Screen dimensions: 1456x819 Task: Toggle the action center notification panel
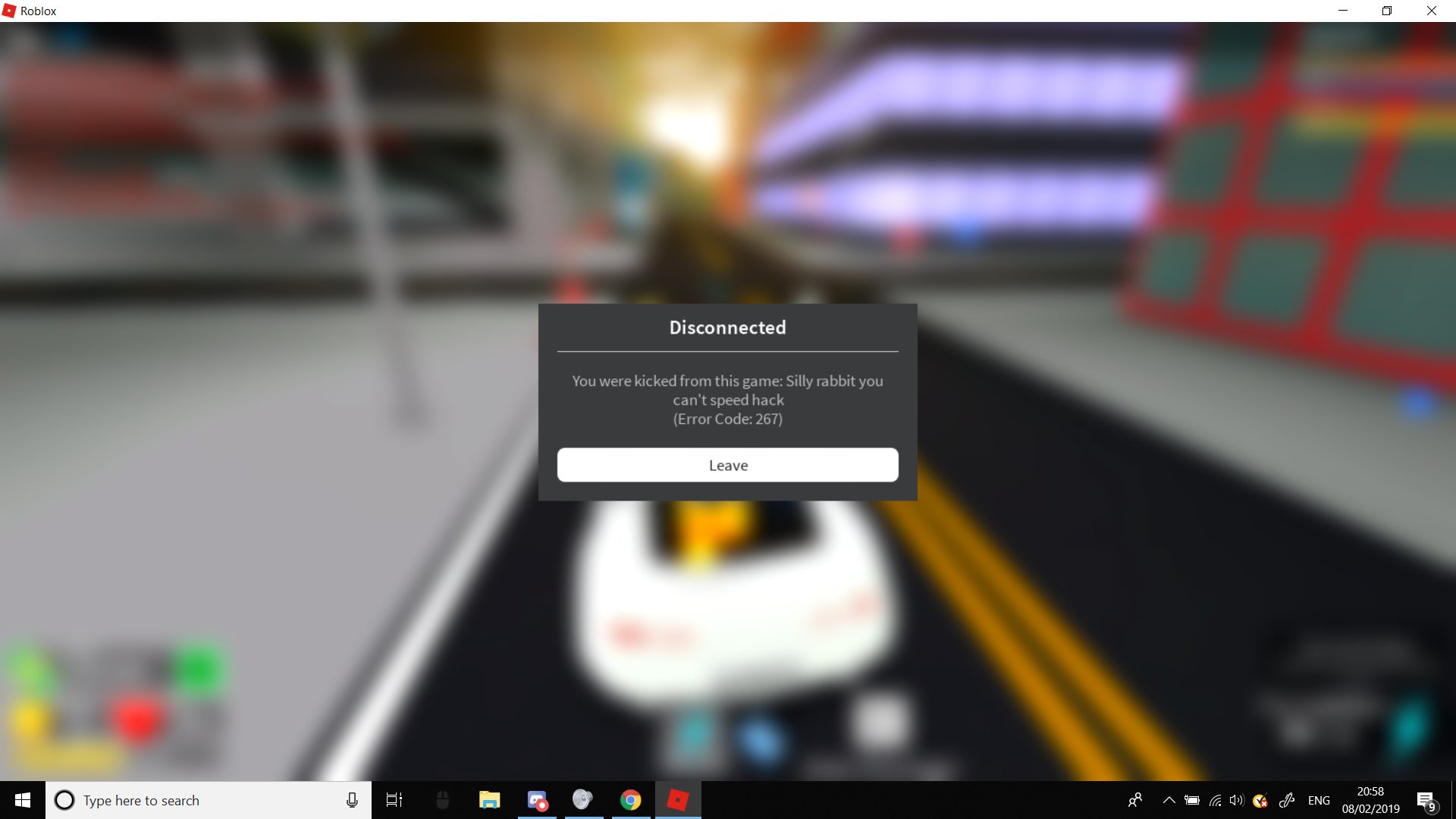click(x=1427, y=800)
